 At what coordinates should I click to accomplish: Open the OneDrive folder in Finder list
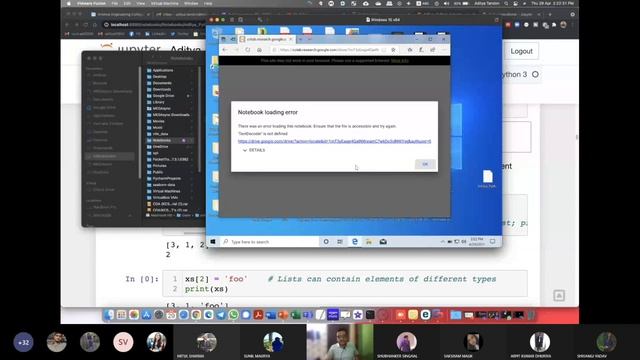point(160,147)
